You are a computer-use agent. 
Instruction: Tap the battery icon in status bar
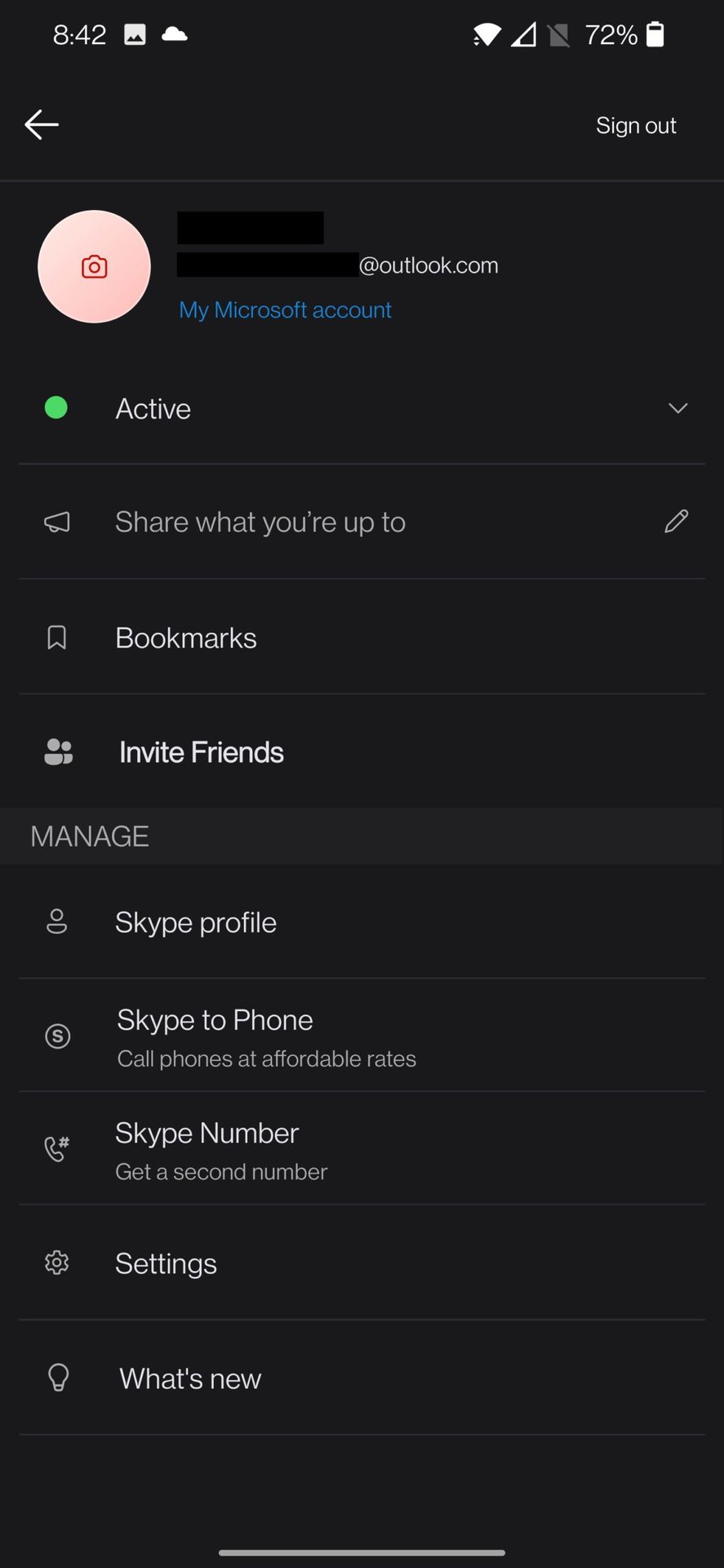point(655,34)
